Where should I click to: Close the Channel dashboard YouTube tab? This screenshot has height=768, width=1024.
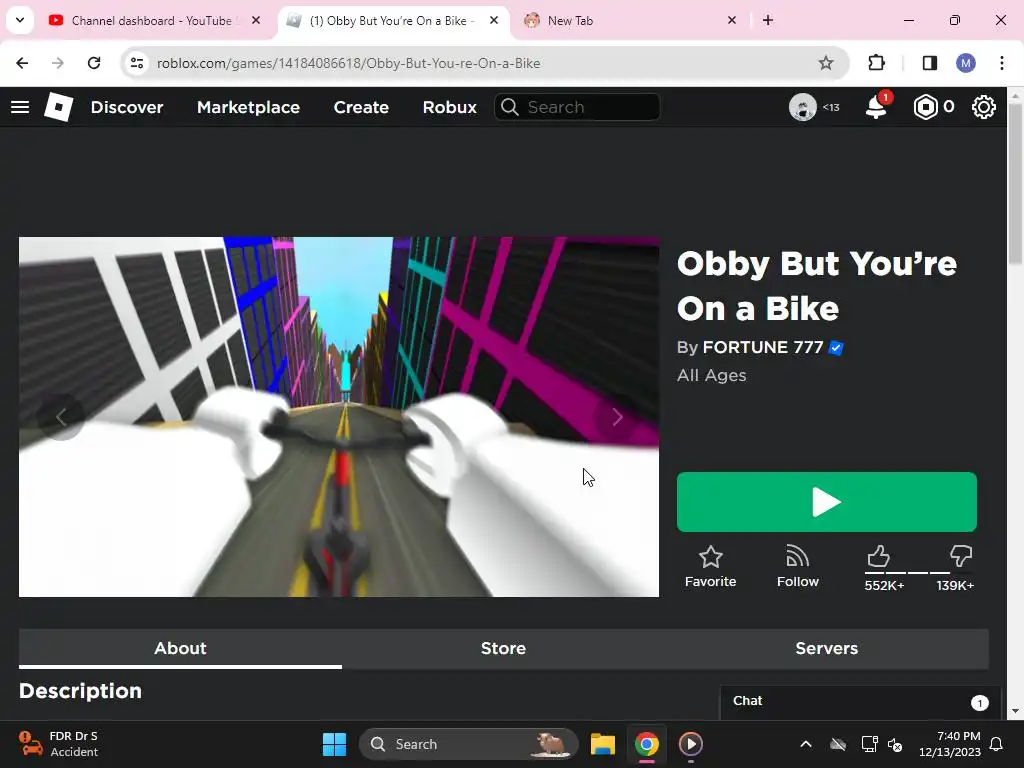click(256, 20)
